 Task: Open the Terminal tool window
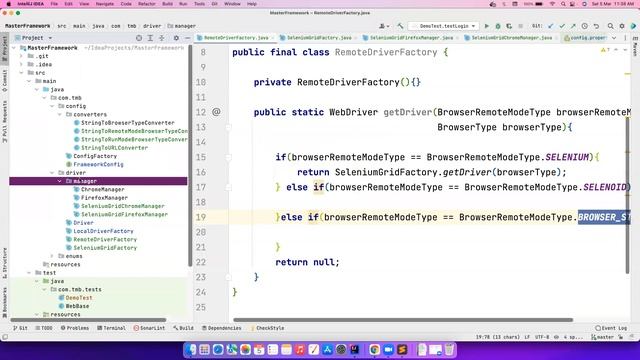point(111,328)
